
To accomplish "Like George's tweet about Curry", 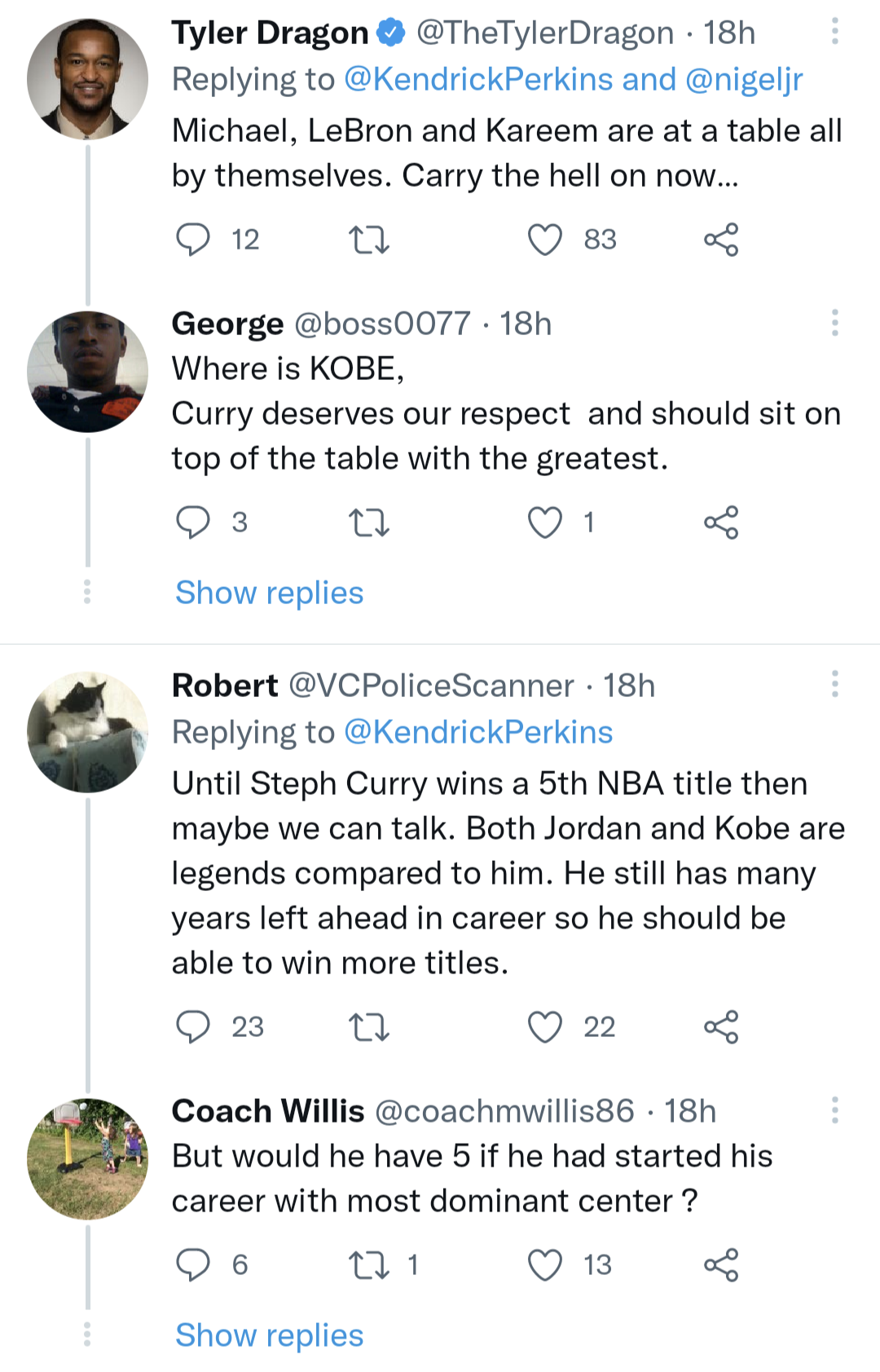I will tap(544, 523).
